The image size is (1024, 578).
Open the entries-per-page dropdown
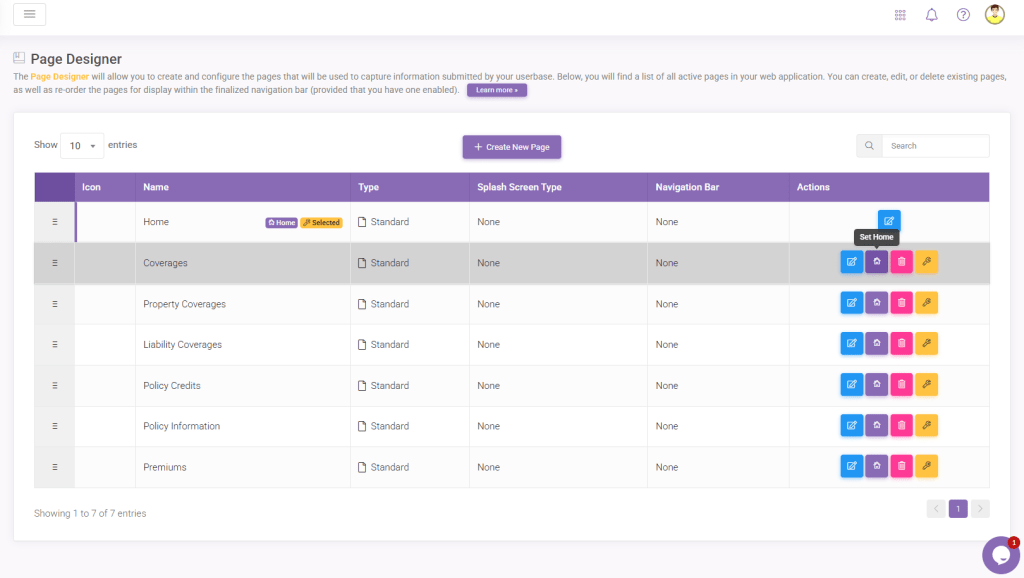click(82, 146)
